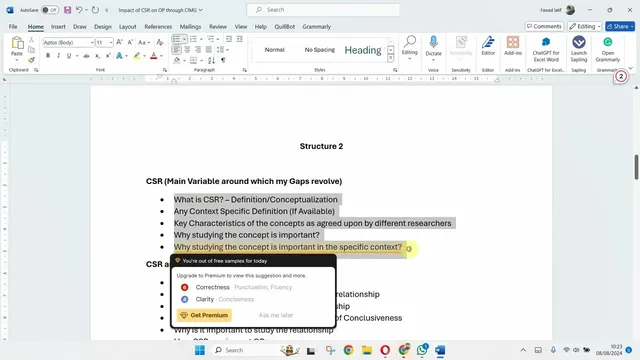Clear all formatting icon
The height and width of the screenshot is (360, 640).
[x=160, y=42]
